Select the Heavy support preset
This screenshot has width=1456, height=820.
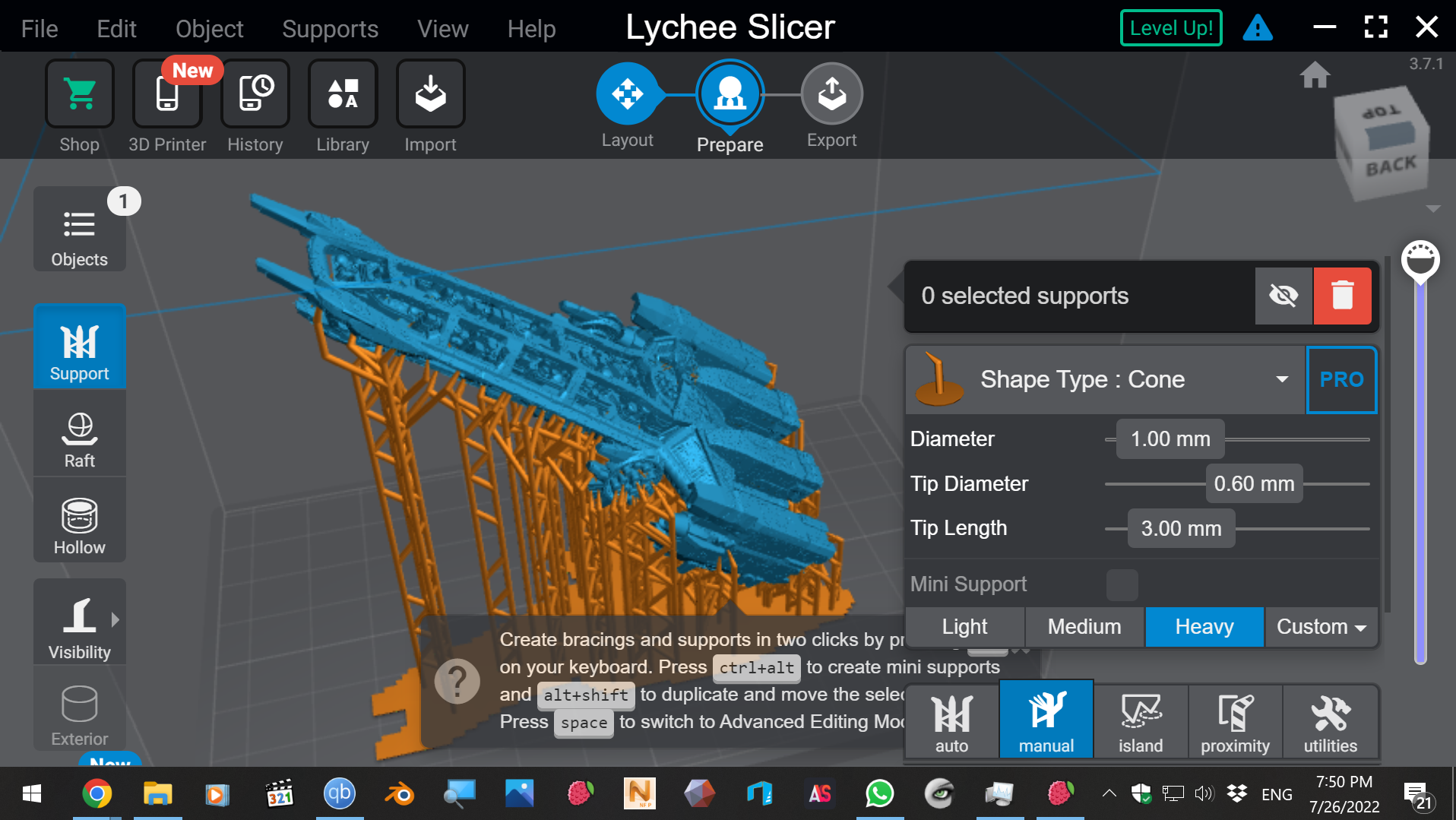tap(1204, 626)
